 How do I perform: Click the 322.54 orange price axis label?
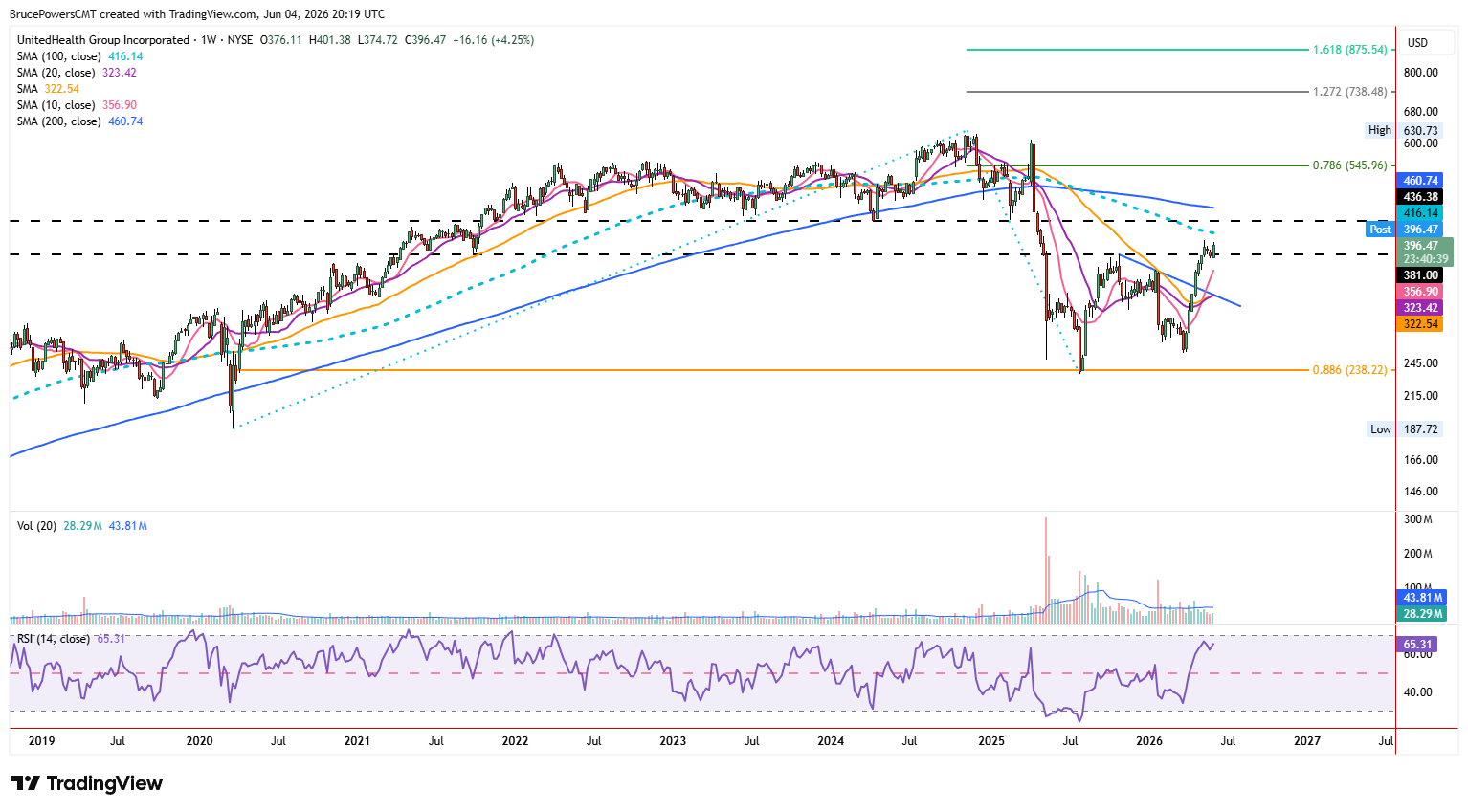[1421, 324]
